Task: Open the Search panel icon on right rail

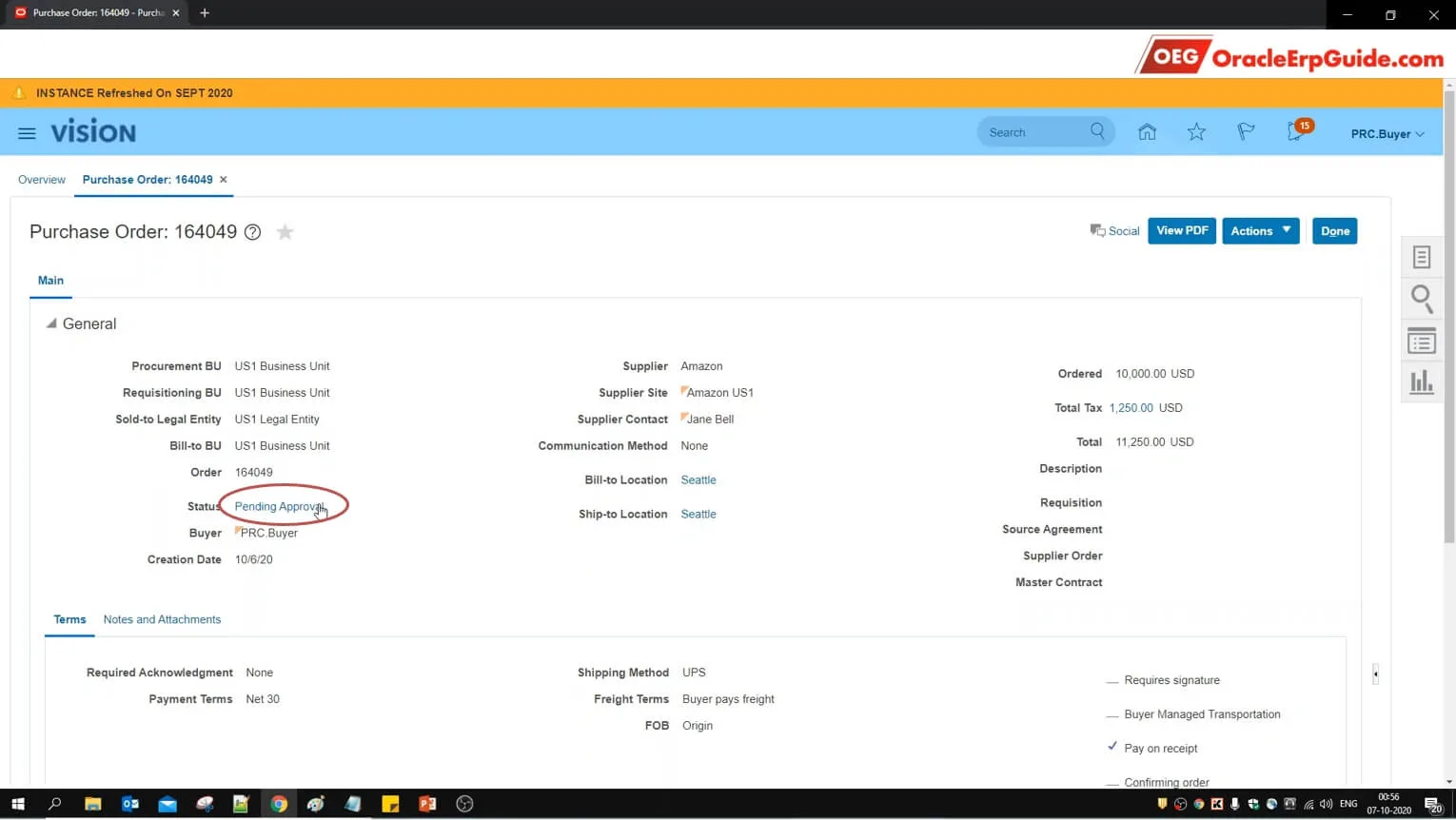Action: (1422, 299)
